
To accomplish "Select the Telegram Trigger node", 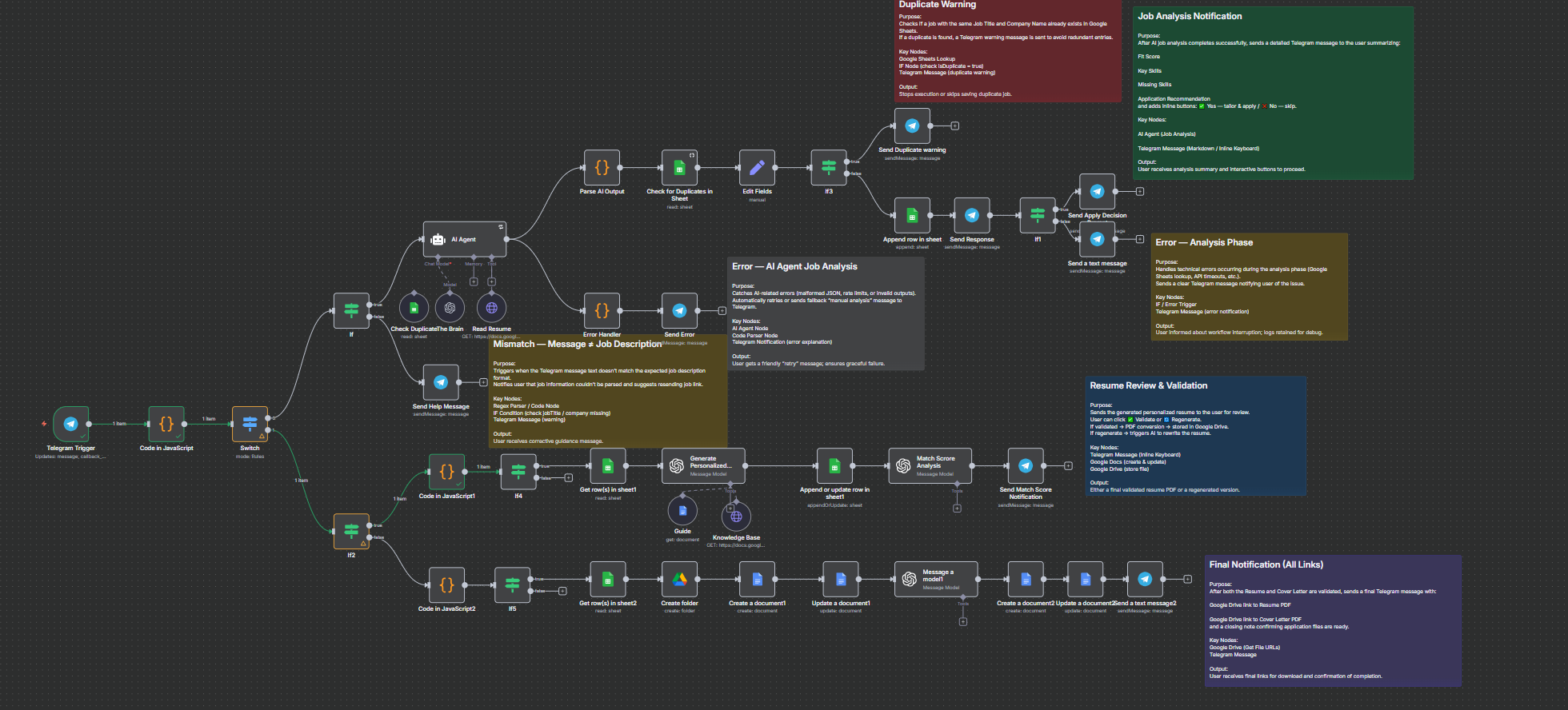I will (x=70, y=424).
